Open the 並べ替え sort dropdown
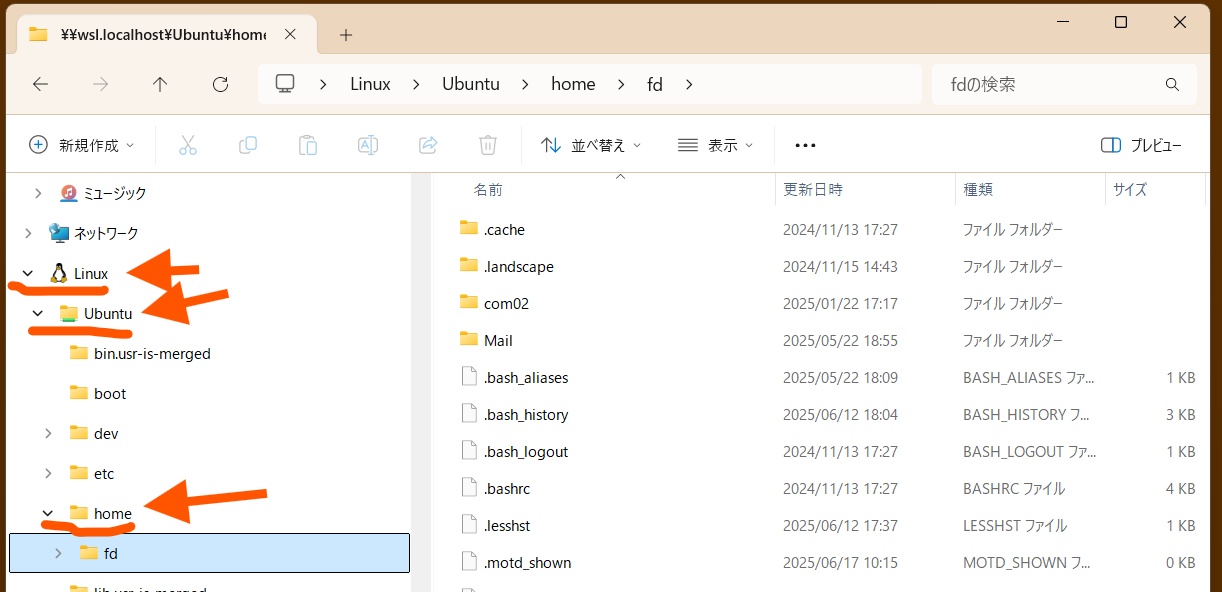The width and height of the screenshot is (1222, 592). click(591, 145)
